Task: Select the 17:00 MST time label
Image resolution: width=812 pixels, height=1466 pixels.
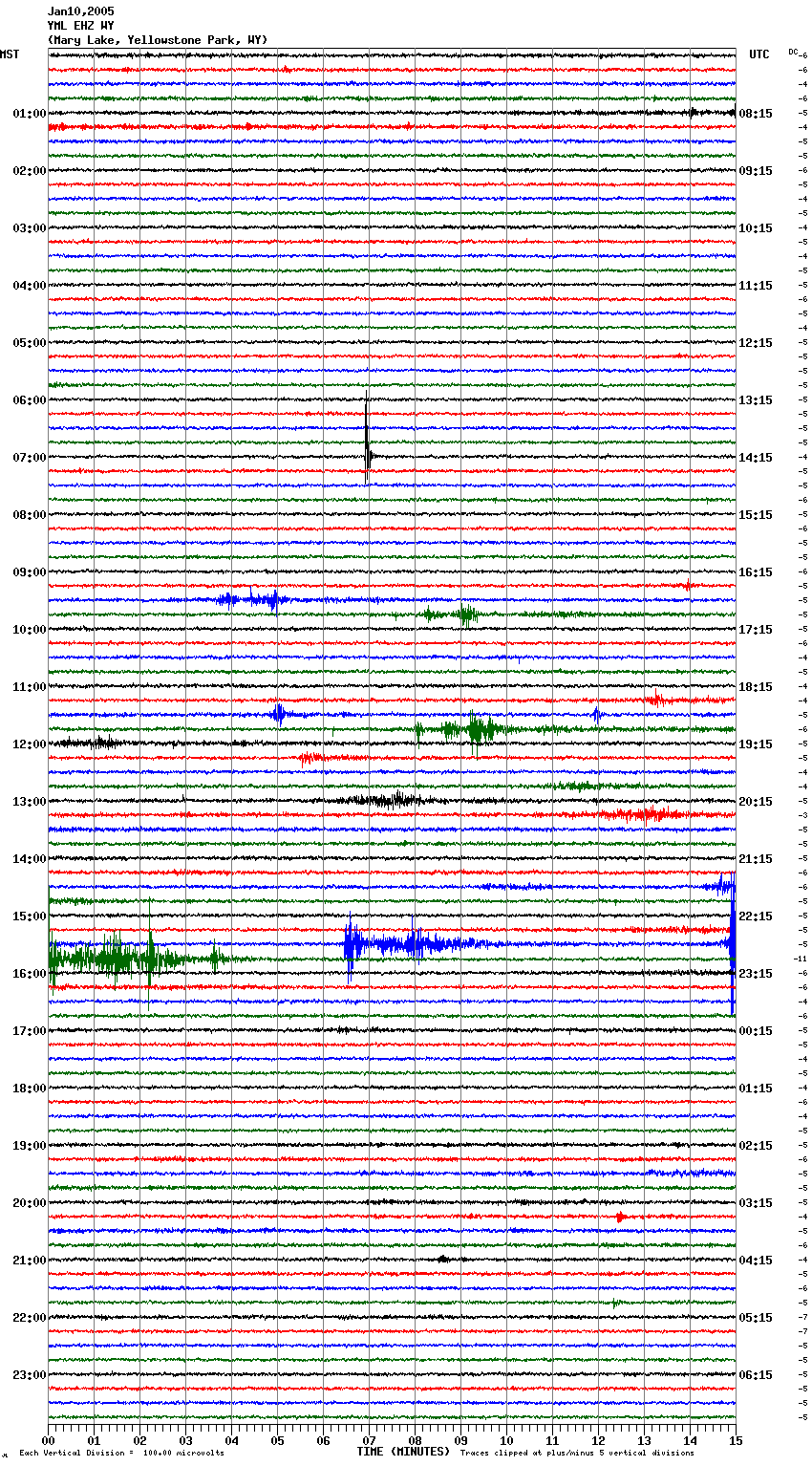Action: [30, 1031]
